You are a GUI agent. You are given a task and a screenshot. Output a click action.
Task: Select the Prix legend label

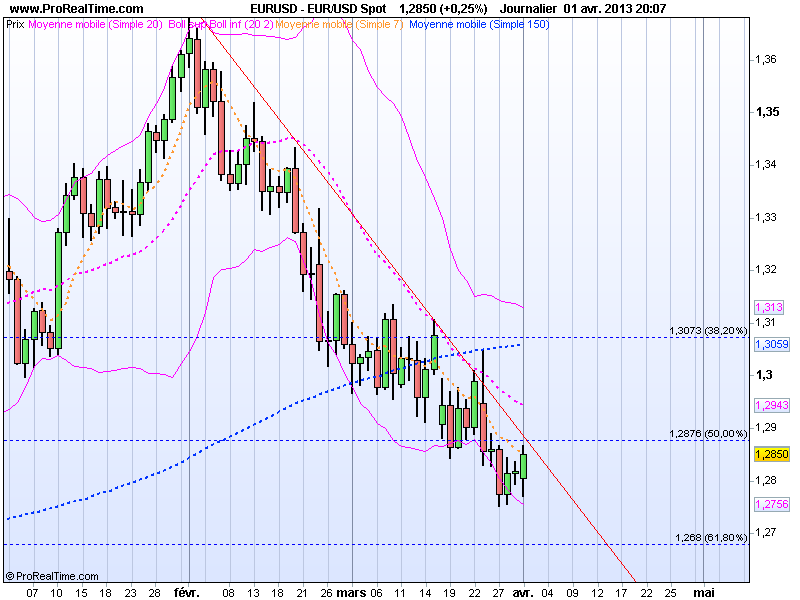coord(15,24)
